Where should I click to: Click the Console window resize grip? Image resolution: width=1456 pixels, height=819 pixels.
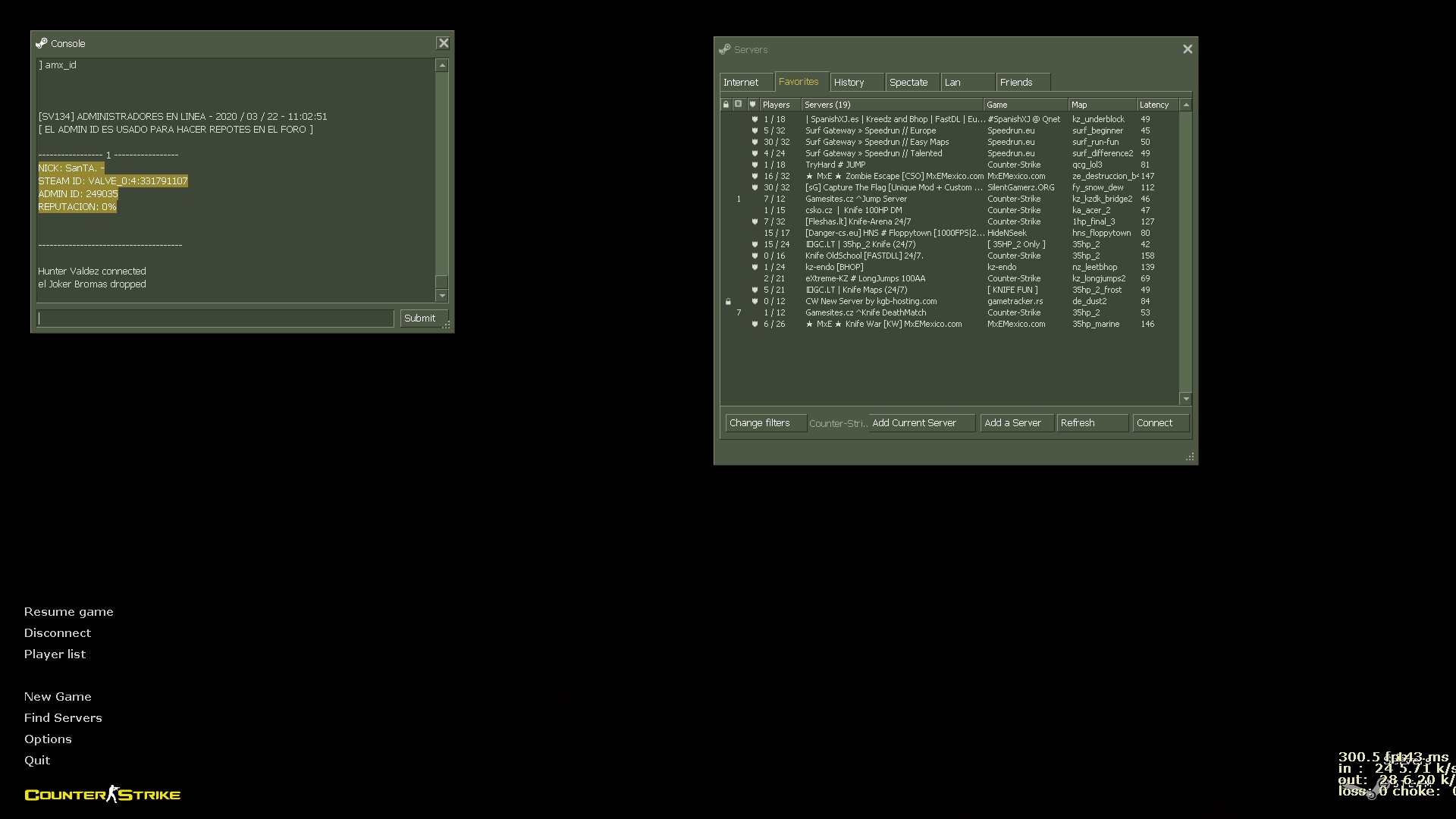pyautogui.click(x=447, y=325)
